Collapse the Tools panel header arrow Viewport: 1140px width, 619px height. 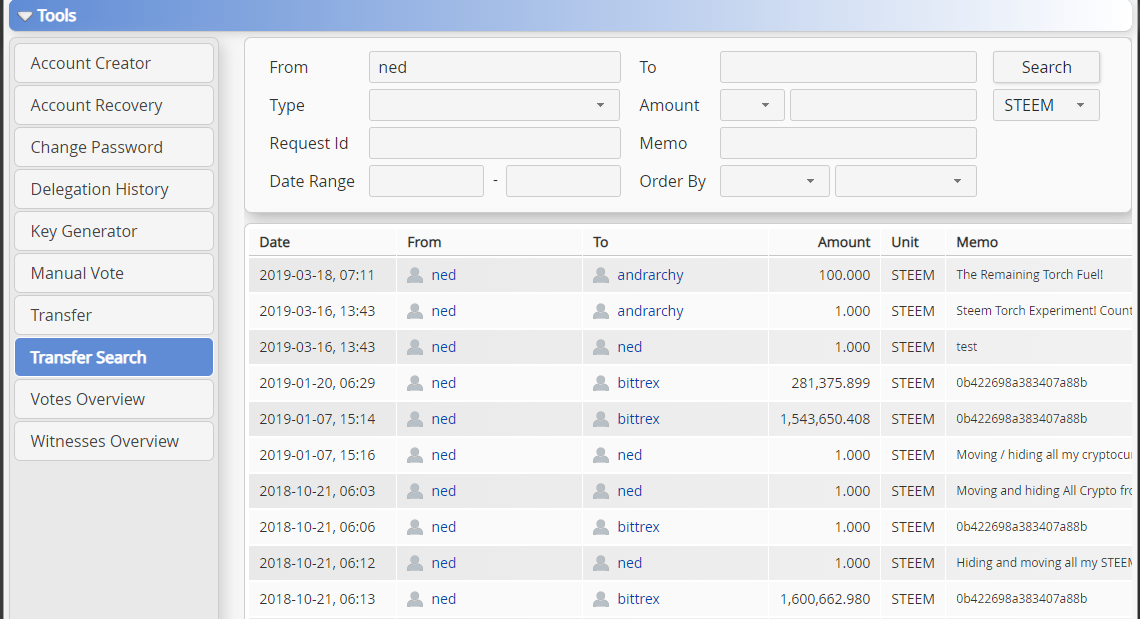(24, 16)
